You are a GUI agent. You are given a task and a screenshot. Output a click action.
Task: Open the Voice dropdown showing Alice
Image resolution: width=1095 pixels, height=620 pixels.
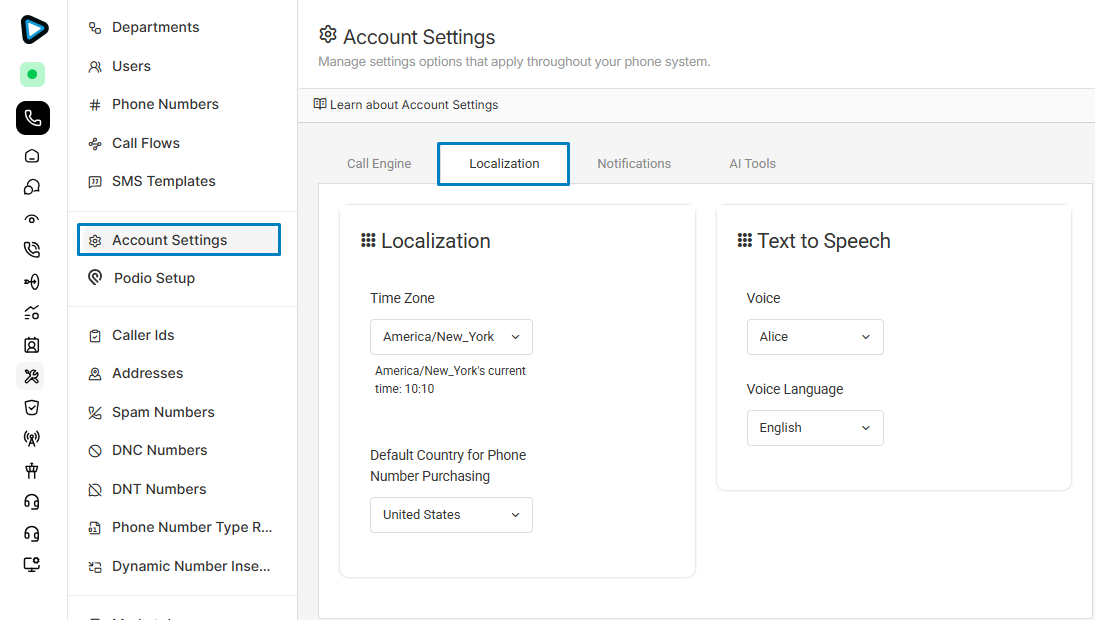(814, 337)
